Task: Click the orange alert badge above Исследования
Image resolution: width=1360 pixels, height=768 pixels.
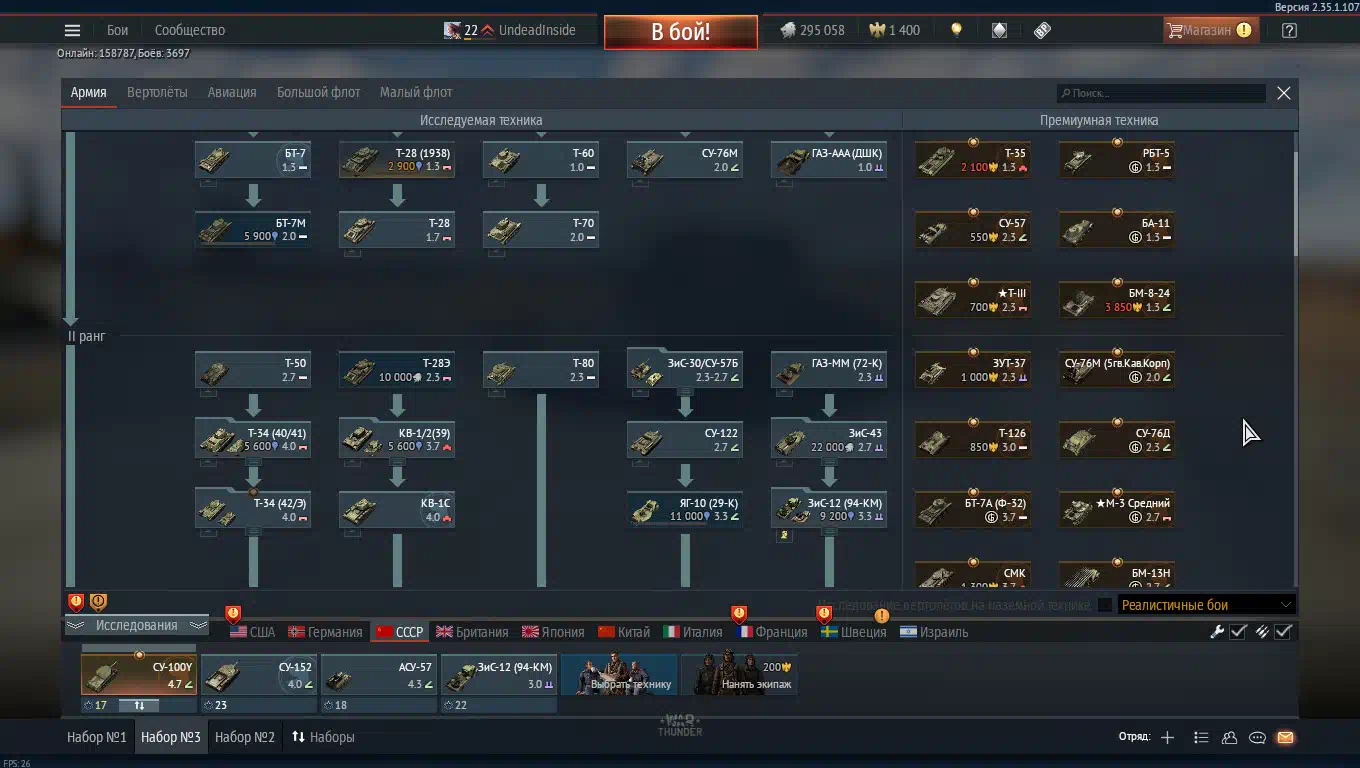Action: pos(98,602)
